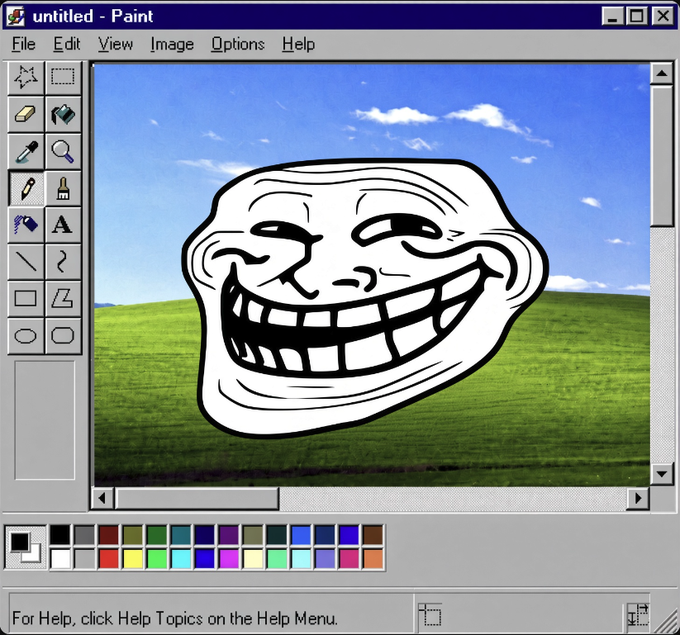Choose the pale yellow swatch

(253, 559)
